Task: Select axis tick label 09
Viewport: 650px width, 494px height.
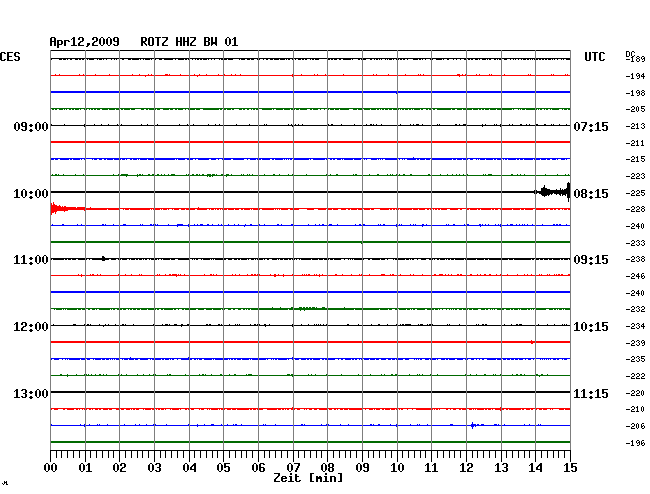Action: point(362,468)
